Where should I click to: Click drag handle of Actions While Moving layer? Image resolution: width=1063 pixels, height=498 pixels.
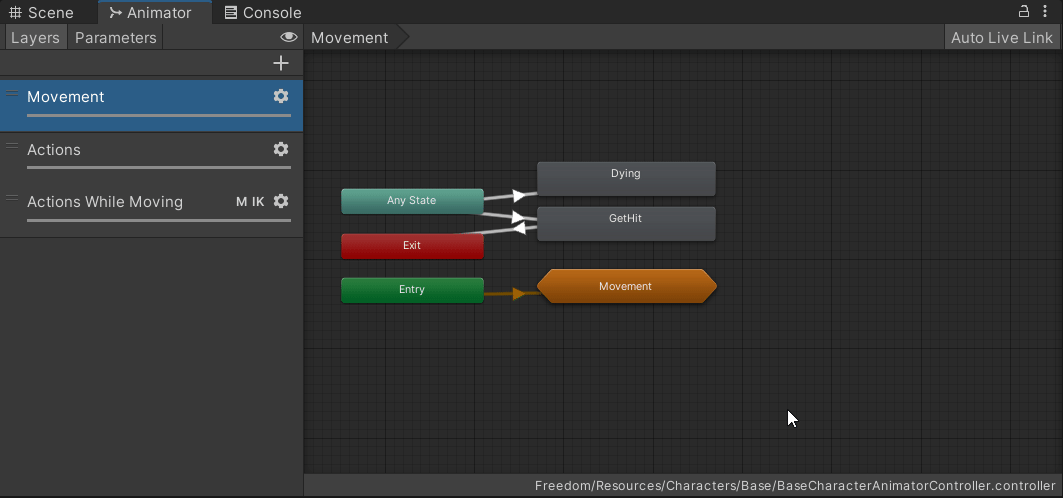click(x=12, y=199)
